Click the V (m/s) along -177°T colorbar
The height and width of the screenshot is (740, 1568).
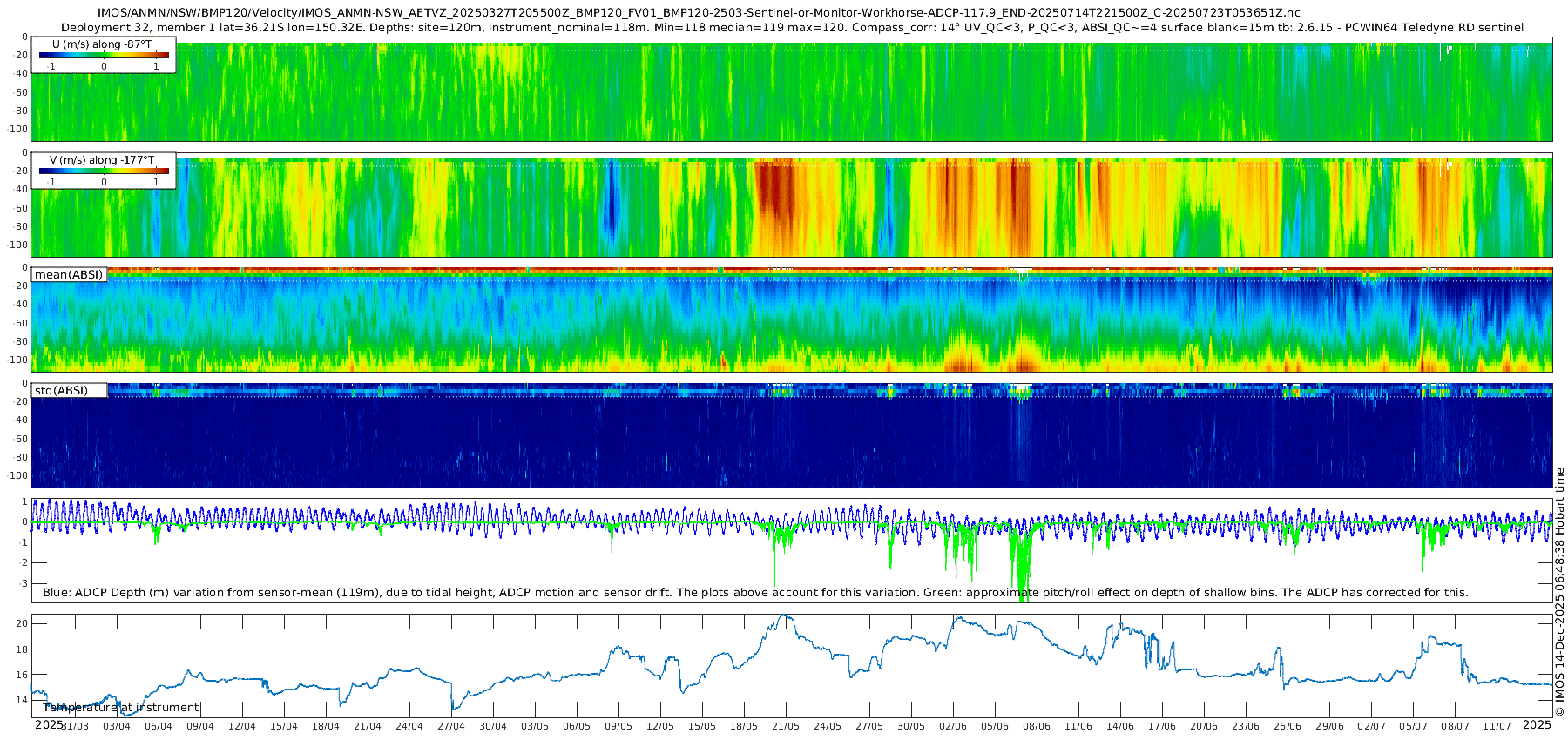pos(104,171)
